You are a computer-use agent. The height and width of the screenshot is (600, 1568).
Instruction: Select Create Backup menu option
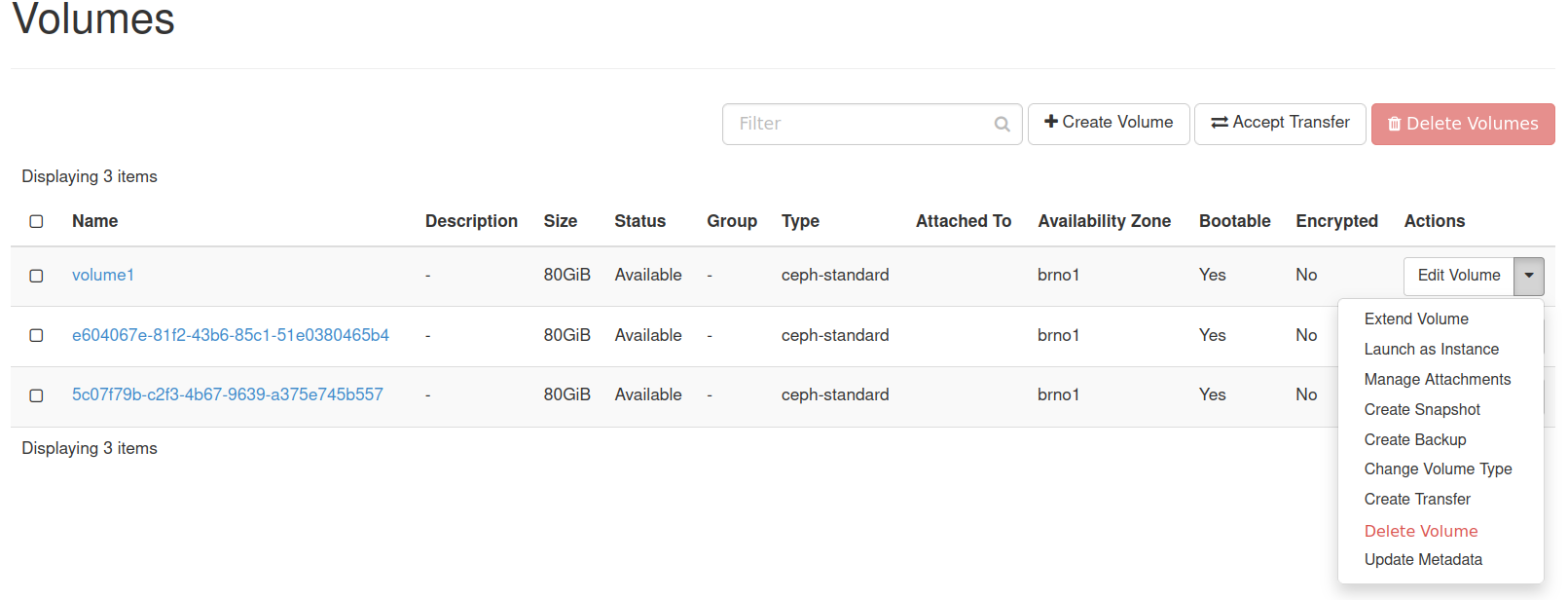tap(1414, 439)
